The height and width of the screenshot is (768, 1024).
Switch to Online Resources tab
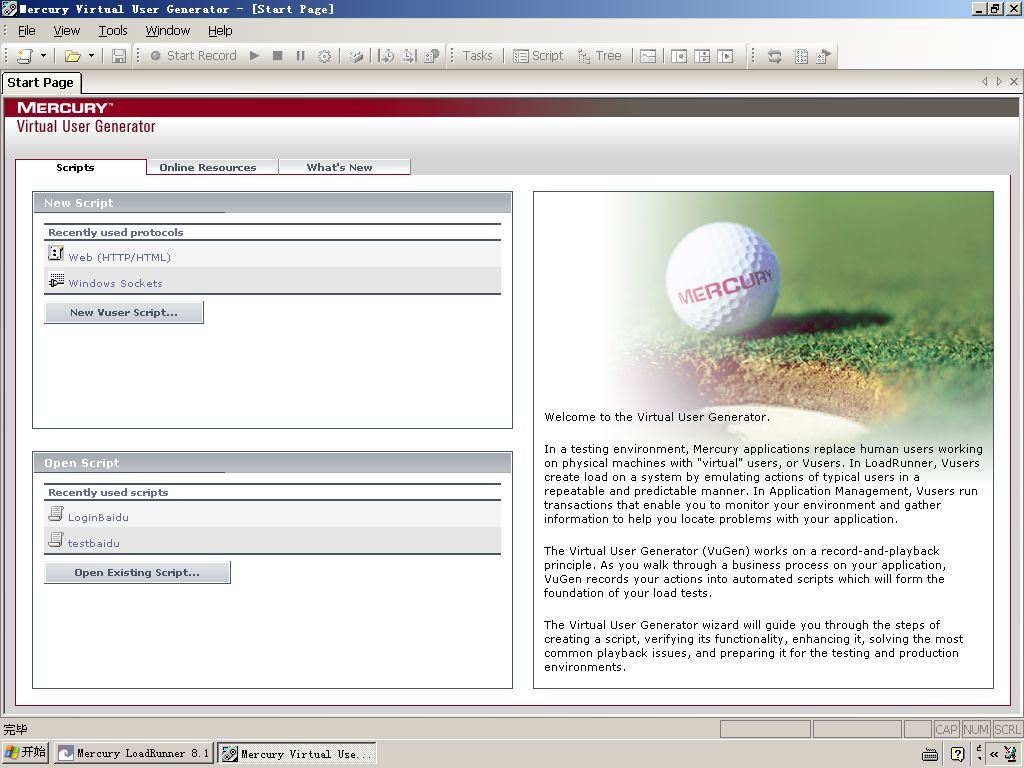[x=212, y=167]
